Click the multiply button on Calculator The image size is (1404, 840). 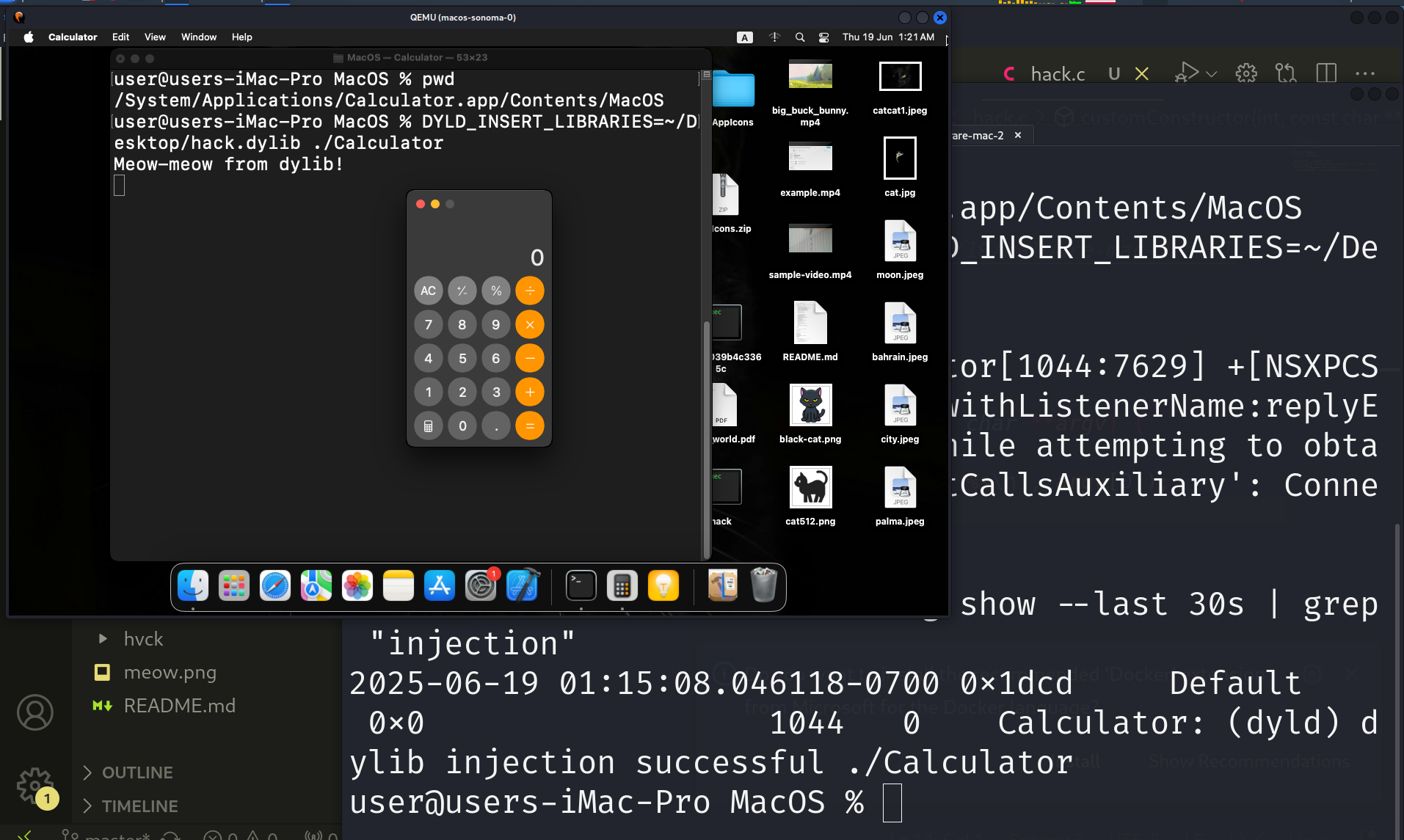click(x=530, y=324)
